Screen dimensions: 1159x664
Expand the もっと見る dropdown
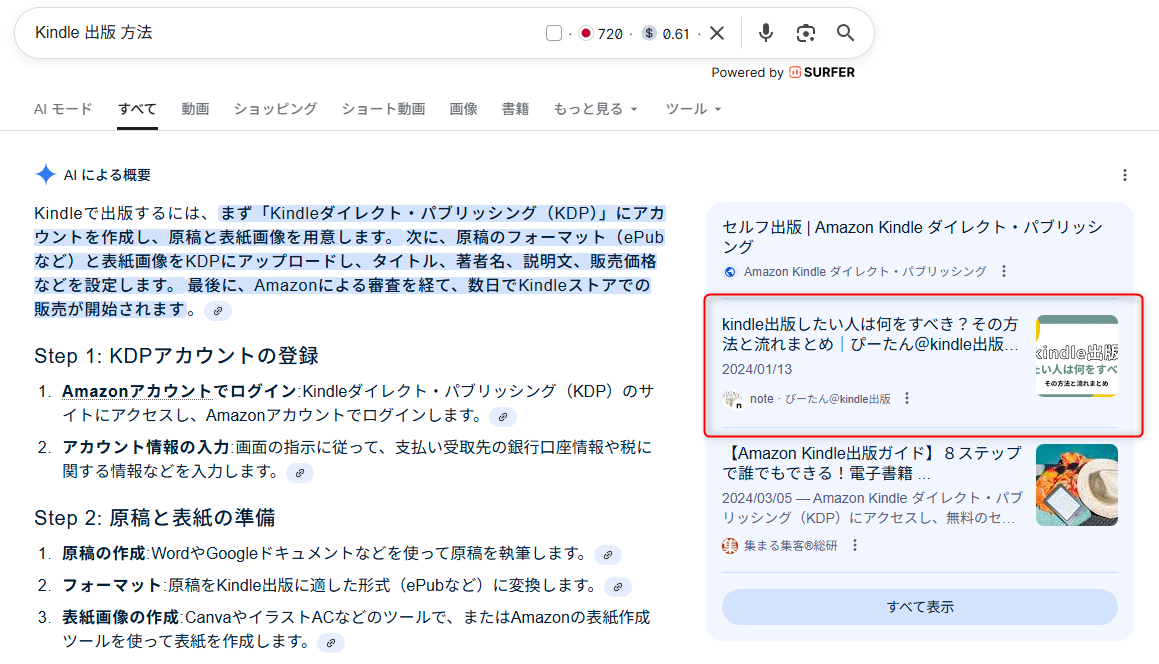[595, 109]
